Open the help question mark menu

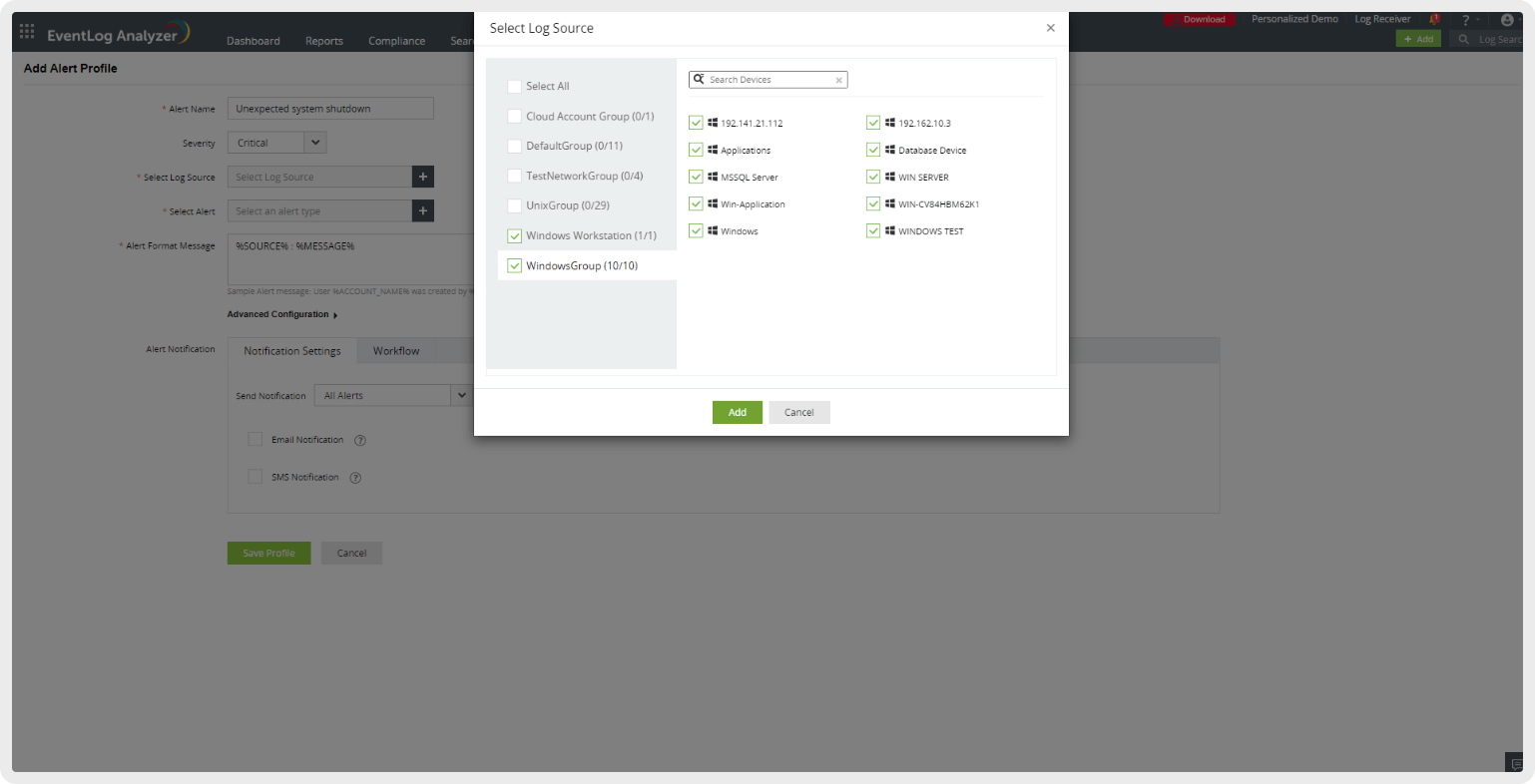click(1466, 20)
